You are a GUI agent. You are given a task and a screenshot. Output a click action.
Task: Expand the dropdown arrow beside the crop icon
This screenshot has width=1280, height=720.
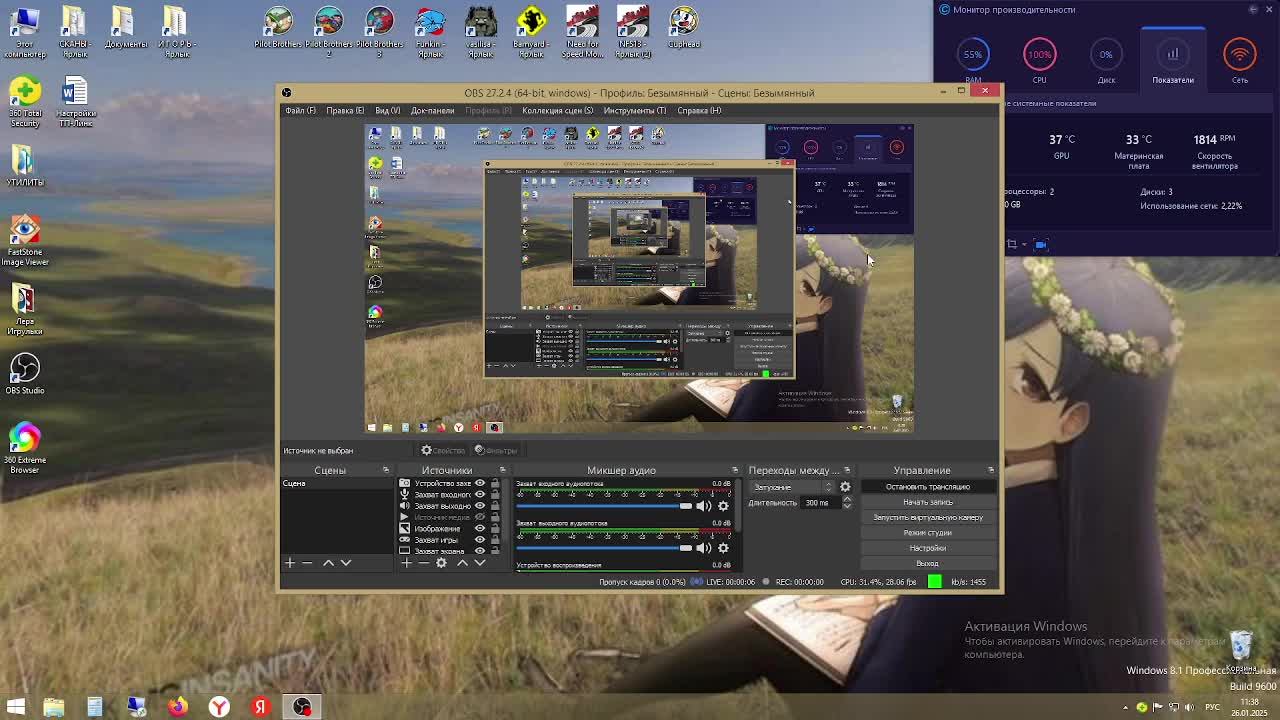(1025, 244)
